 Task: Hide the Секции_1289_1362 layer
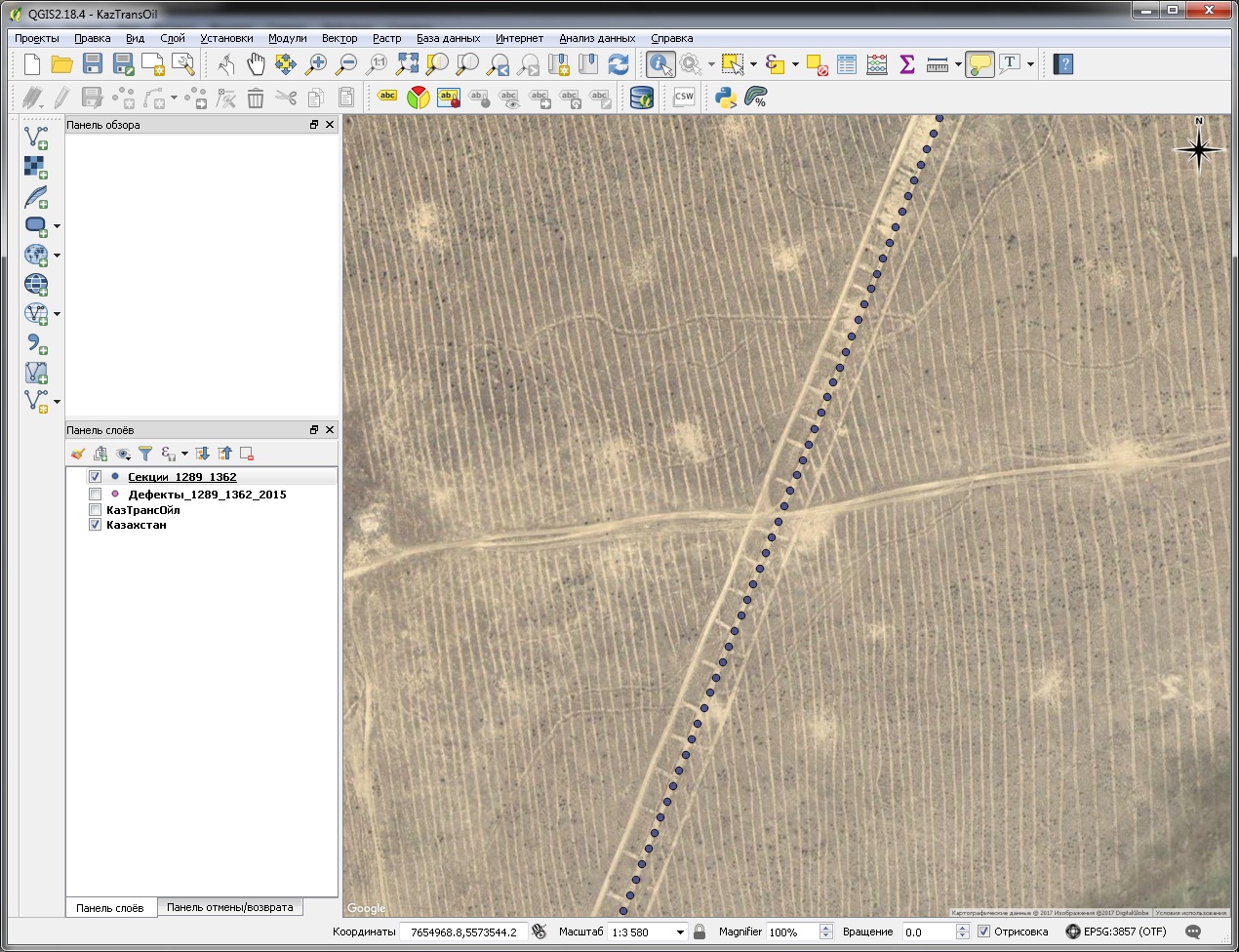96,477
